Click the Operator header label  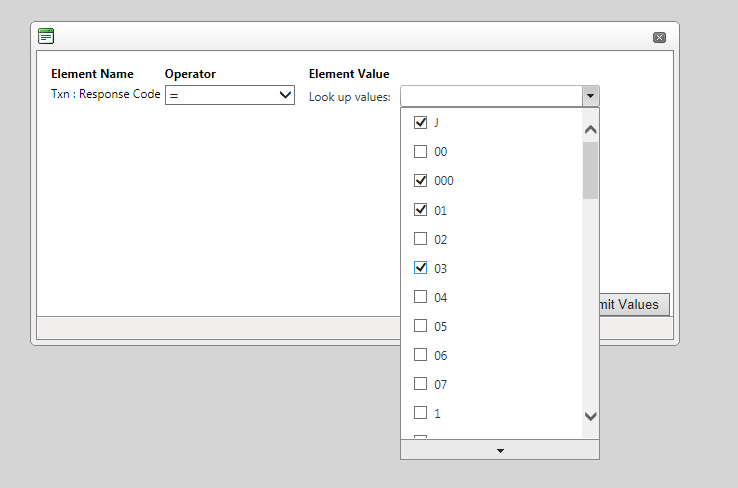(x=190, y=74)
